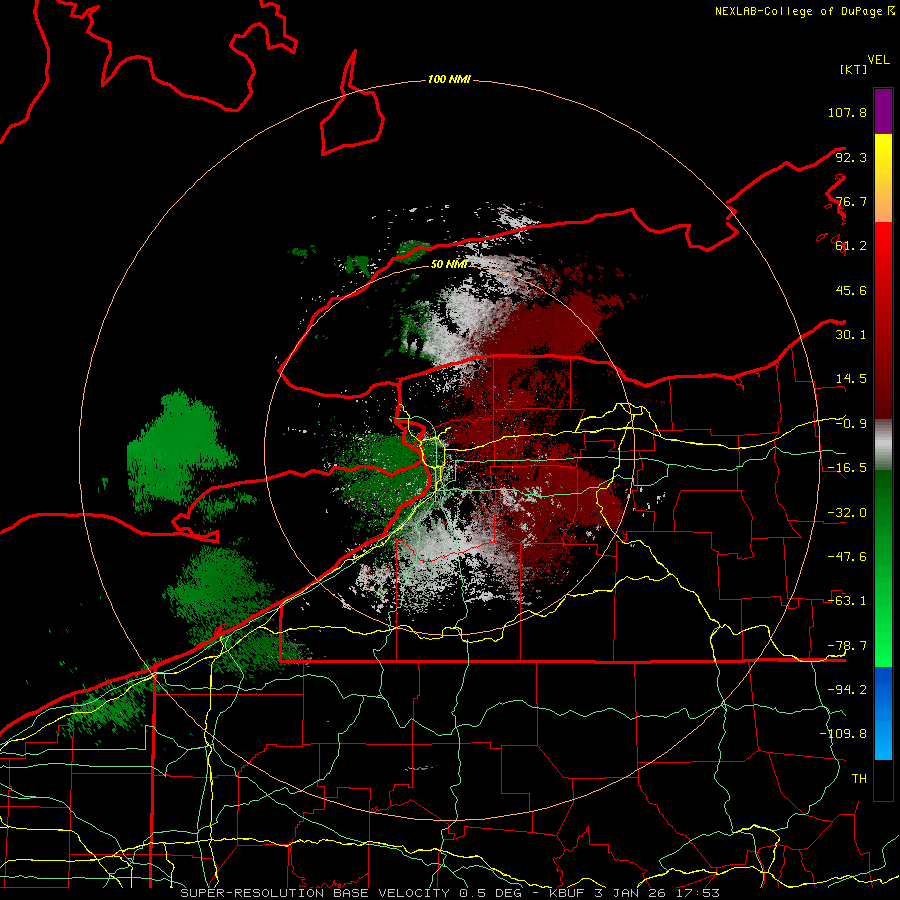Click the NEXLAB-College of DuPage watermark text
The height and width of the screenshot is (900, 900).
804,11
